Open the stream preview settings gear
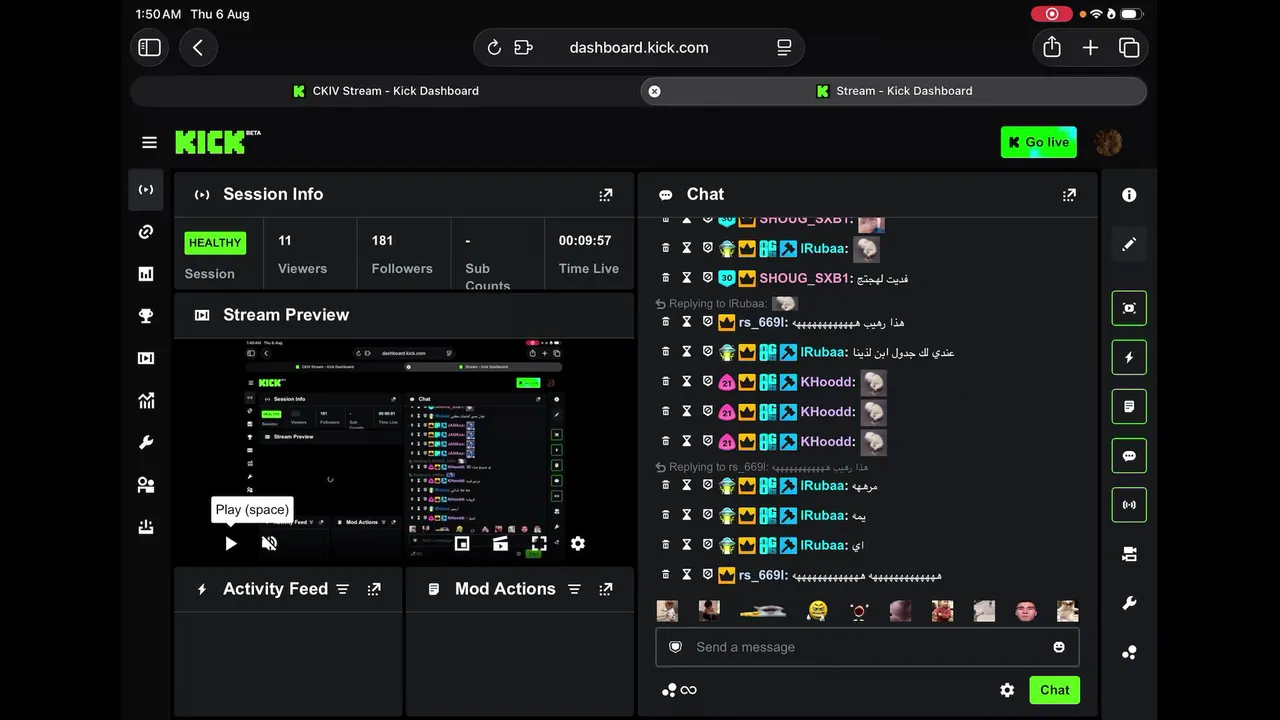This screenshot has width=1280, height=720. tap(578, 543)
